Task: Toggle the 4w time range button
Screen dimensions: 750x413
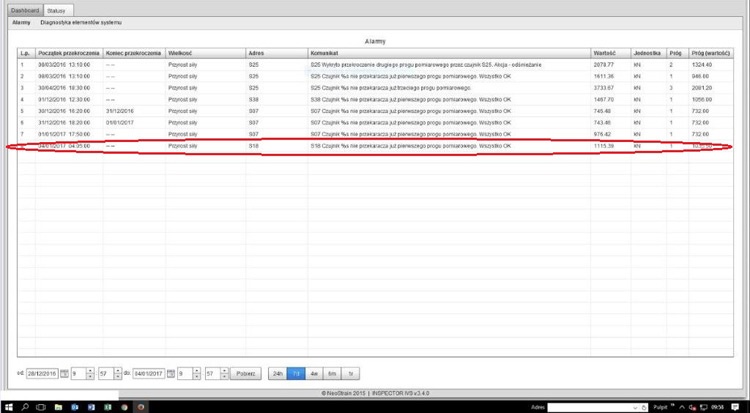Action: [314, 373]
